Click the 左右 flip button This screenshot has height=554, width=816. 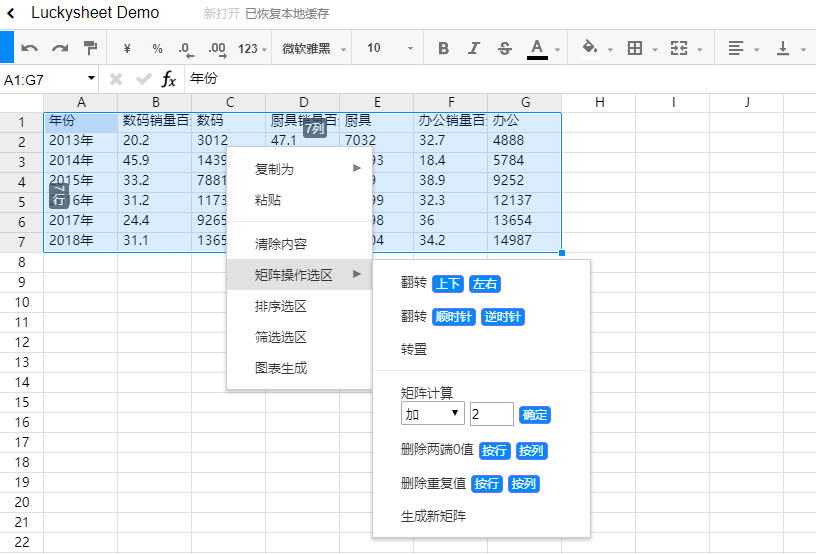pyautogui.click(x=484, y=284)
